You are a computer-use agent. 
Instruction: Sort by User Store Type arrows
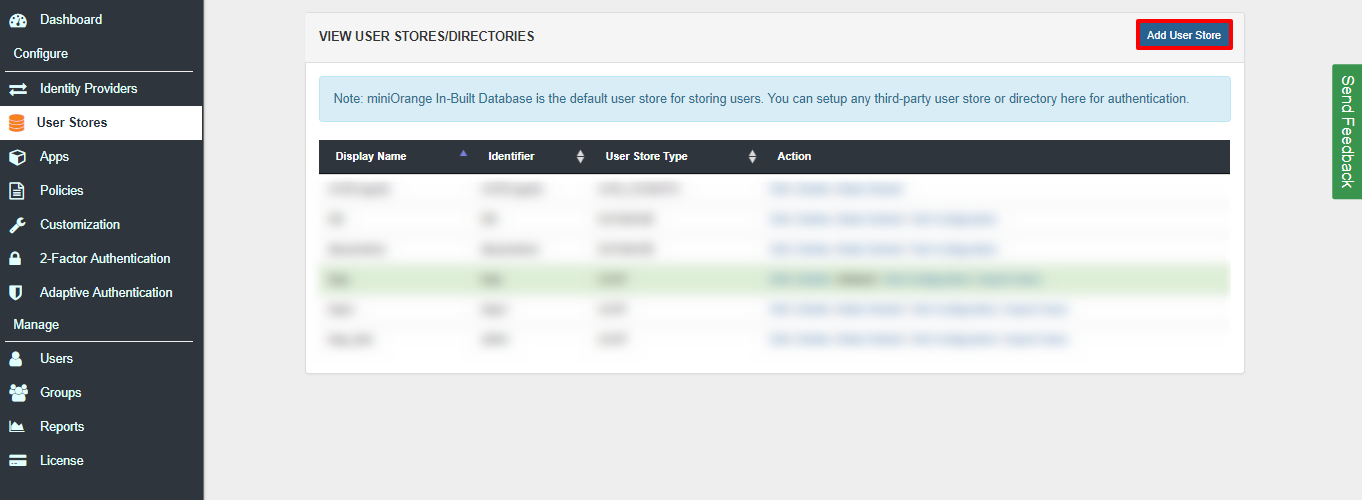pos(753,157)
